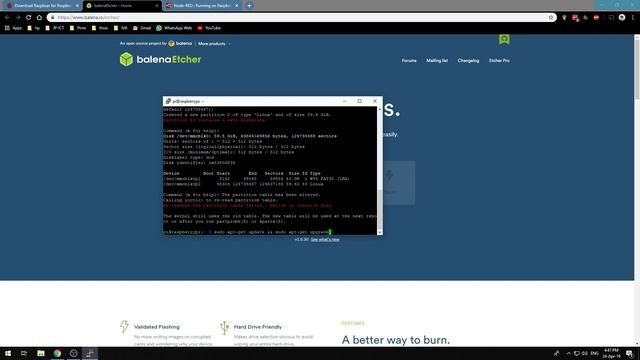The image size is (640, 360).
Task: Go back using the browser back arrow
Action: click(7, 18)
